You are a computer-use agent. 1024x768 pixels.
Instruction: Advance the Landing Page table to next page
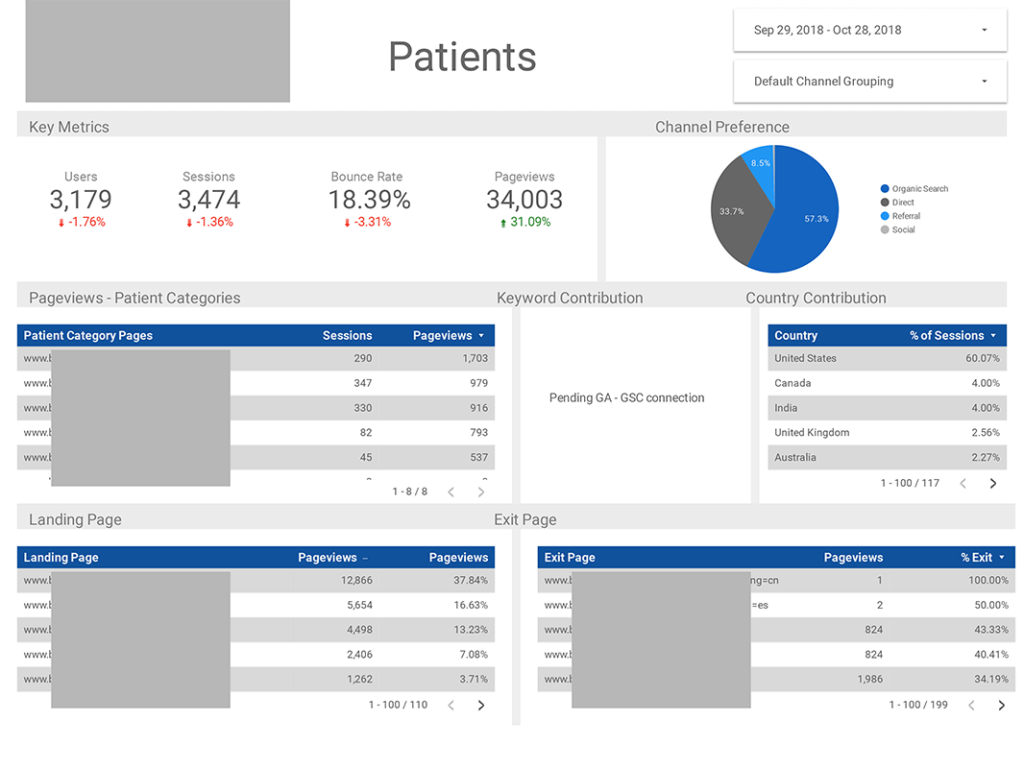pyautogui.click(x=481, y=704)
